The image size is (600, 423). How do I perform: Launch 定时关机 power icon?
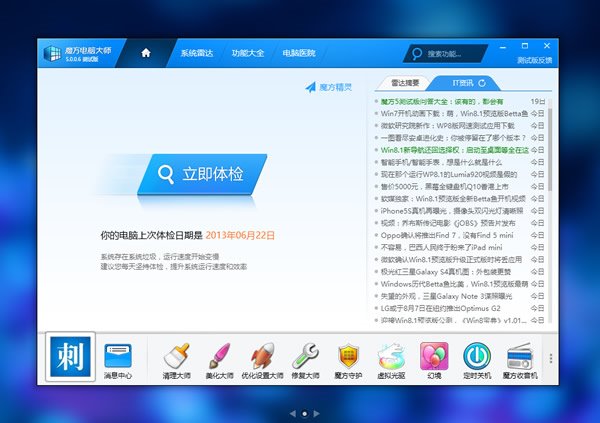pos(477,361)
